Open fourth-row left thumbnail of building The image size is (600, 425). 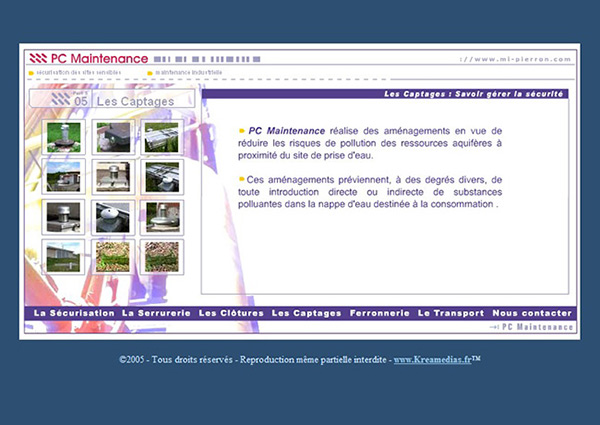point(64,257)
